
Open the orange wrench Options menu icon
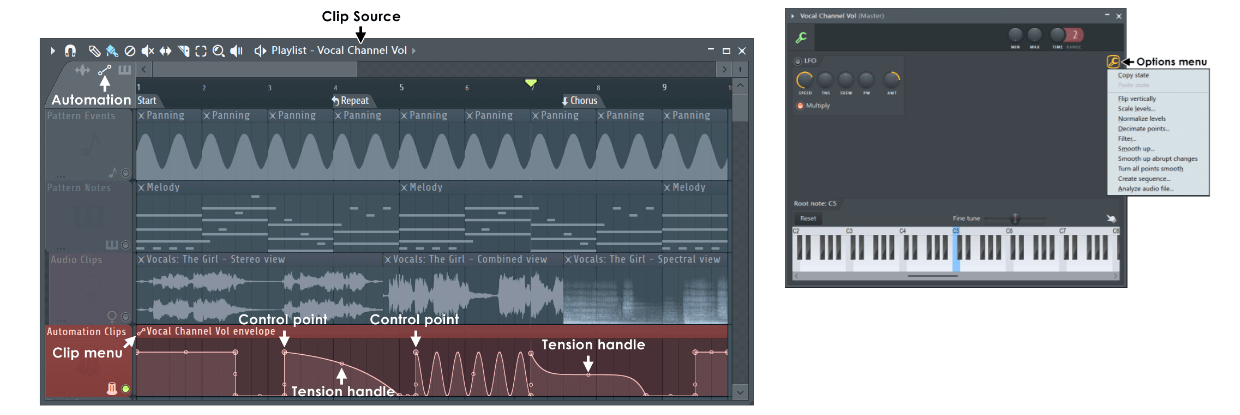(x=1113, y=62)
